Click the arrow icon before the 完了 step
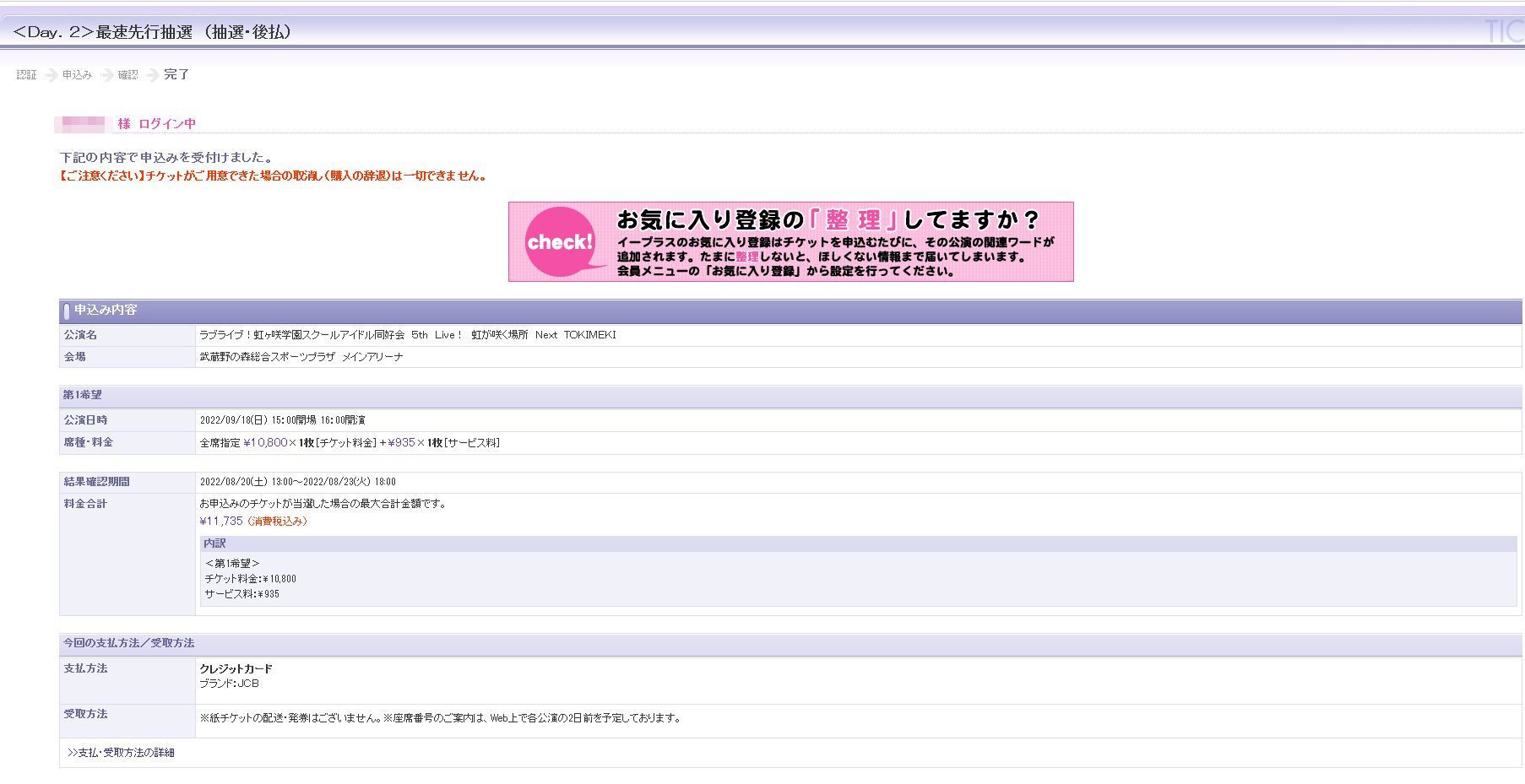This screenshot has width=1525, height=784. (x=152, y=75)
